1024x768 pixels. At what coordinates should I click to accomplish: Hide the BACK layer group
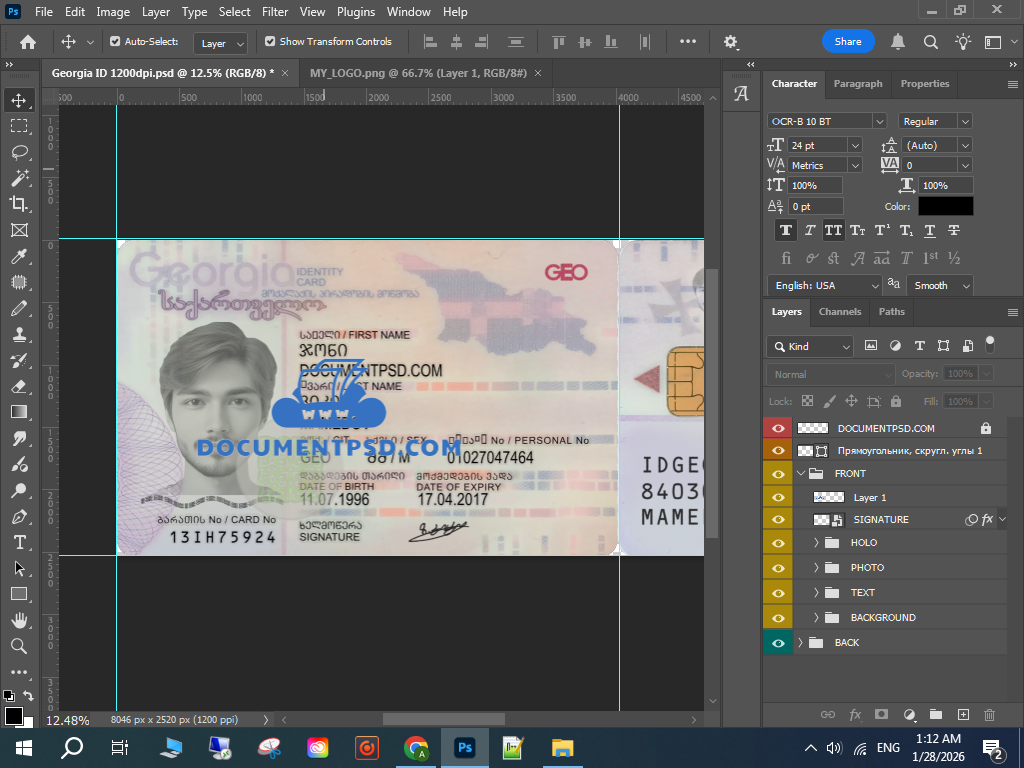tap(777, 642)
